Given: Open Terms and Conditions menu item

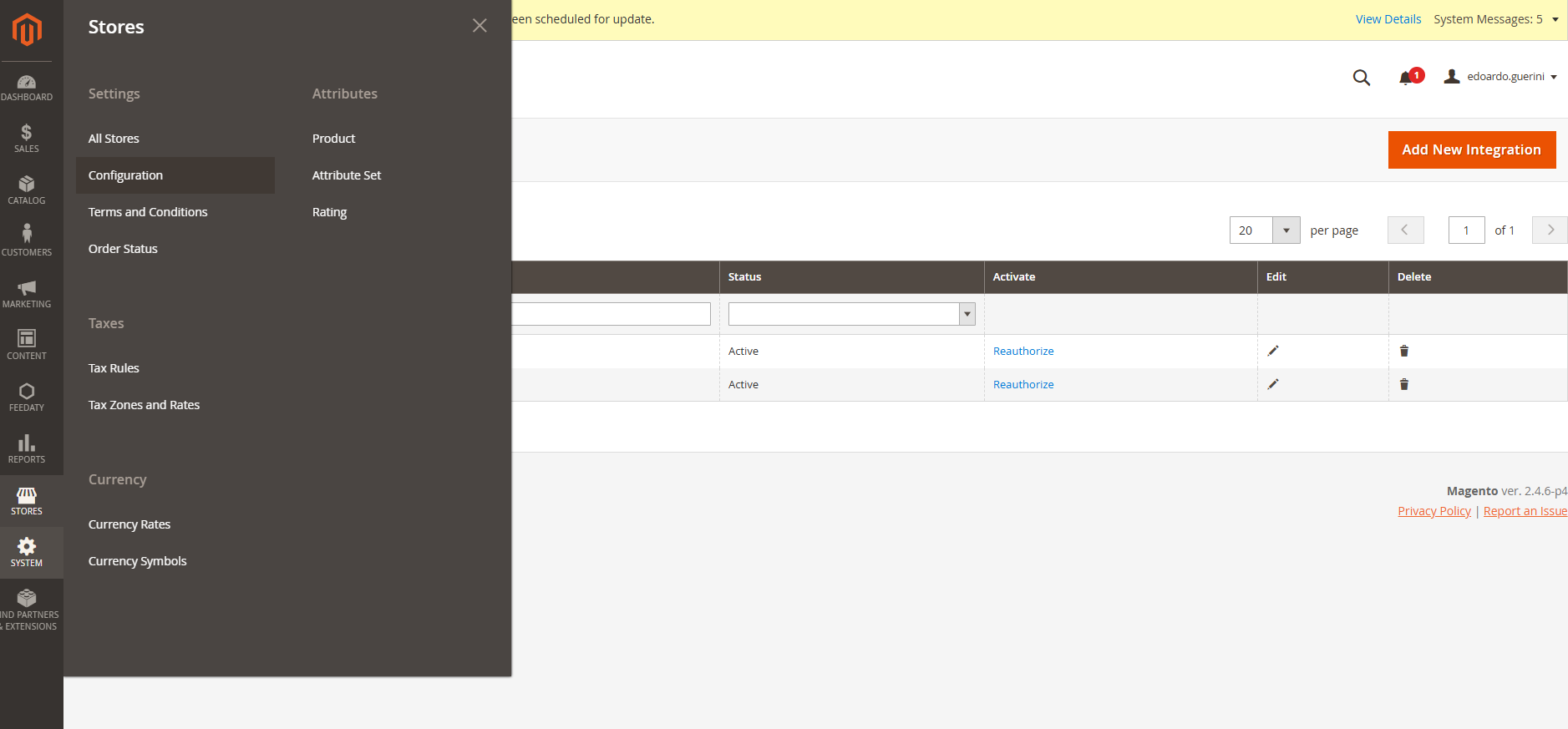Looking at the screenshot, I should click(x=148, y=212).
